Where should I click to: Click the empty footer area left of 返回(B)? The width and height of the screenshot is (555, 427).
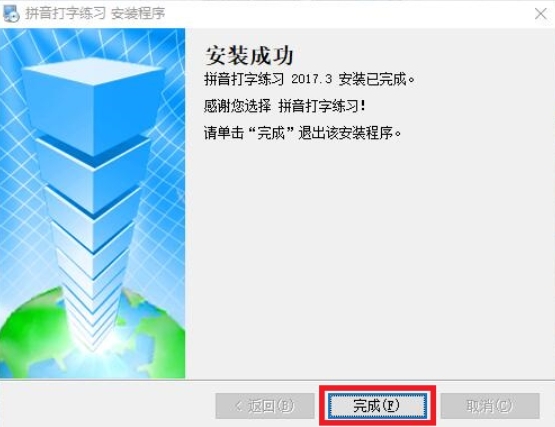[106, 406]
